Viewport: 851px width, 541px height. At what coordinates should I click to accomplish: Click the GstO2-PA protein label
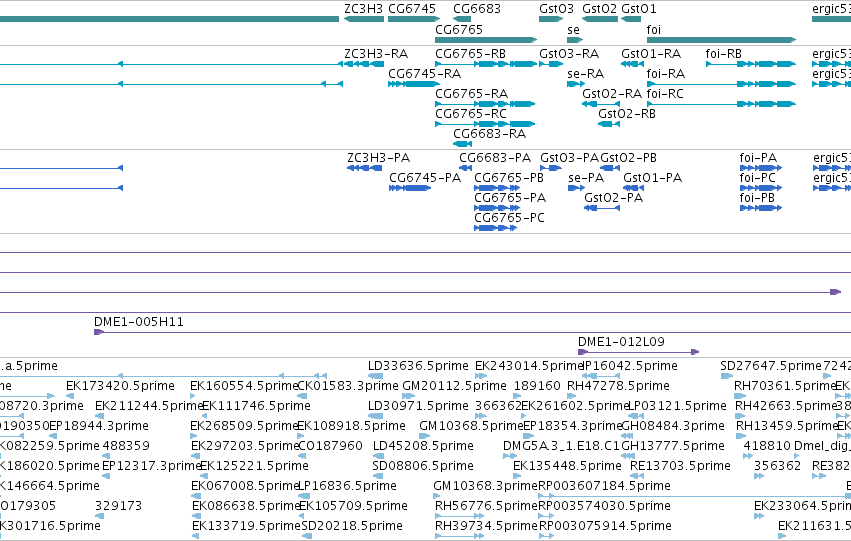(613, 198)
